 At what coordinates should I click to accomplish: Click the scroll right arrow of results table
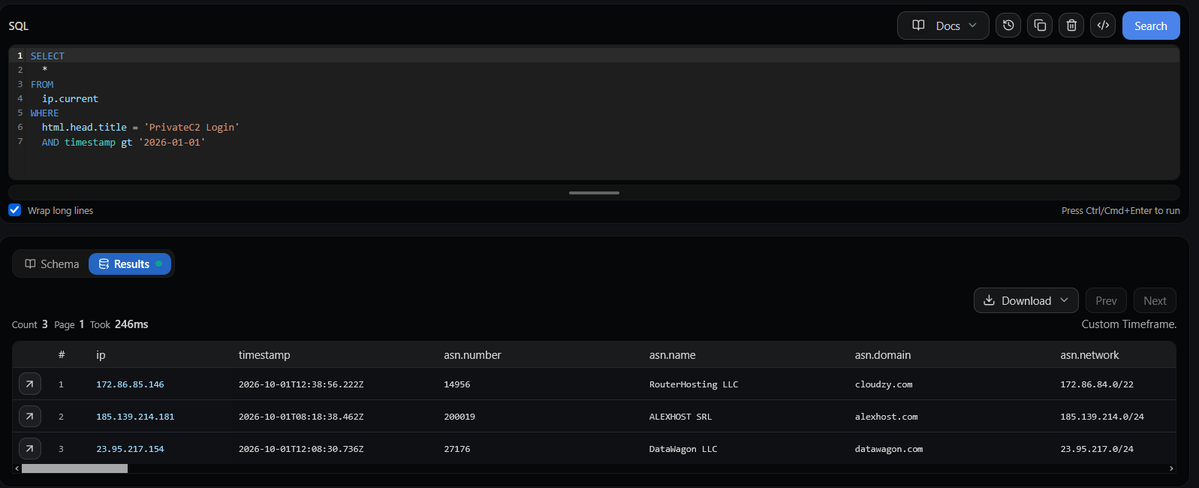1171,468
